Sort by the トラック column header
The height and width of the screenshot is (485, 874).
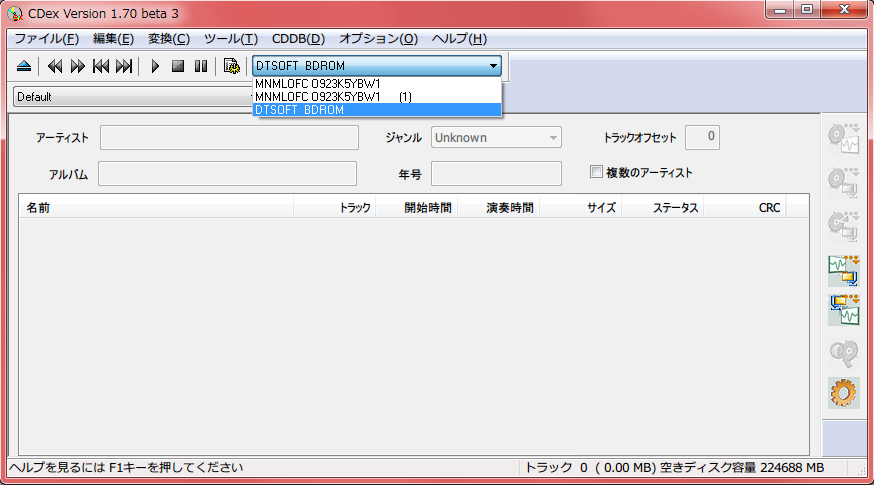coord(334,207)
